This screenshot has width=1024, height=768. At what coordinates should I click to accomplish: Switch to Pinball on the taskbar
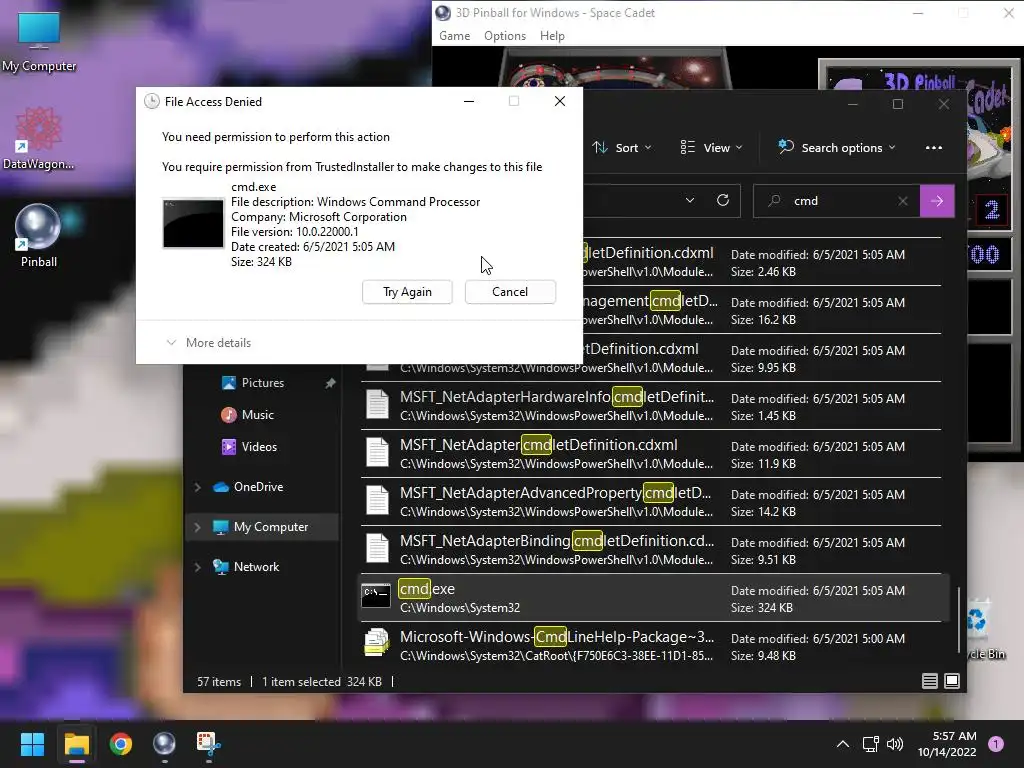[164, 744]
